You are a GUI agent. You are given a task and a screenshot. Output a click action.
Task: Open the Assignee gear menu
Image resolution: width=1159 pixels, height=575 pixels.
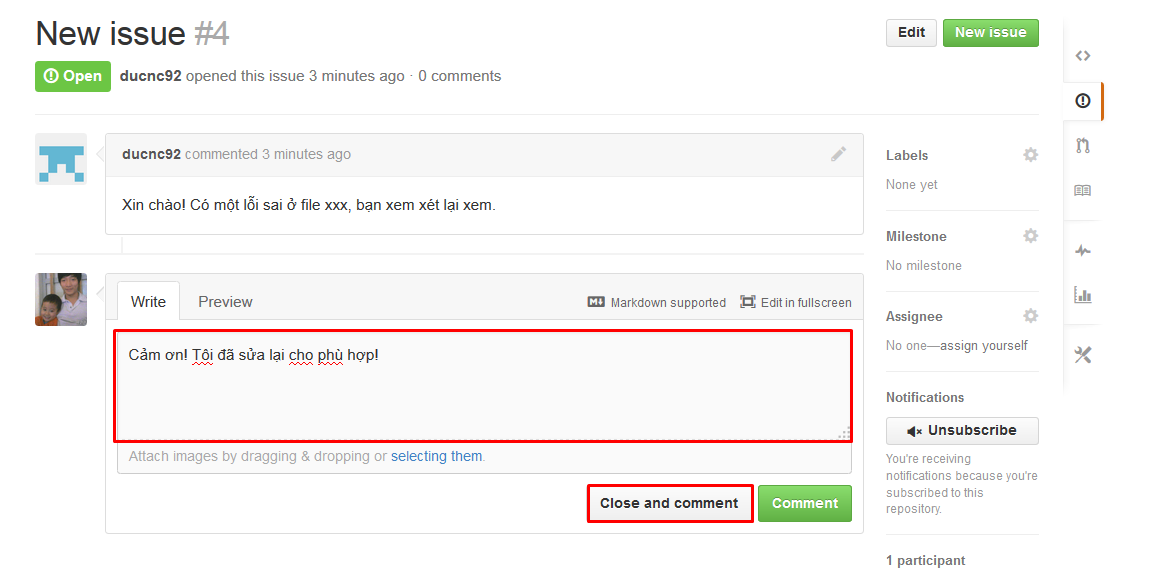click(x=1030, y=316)
